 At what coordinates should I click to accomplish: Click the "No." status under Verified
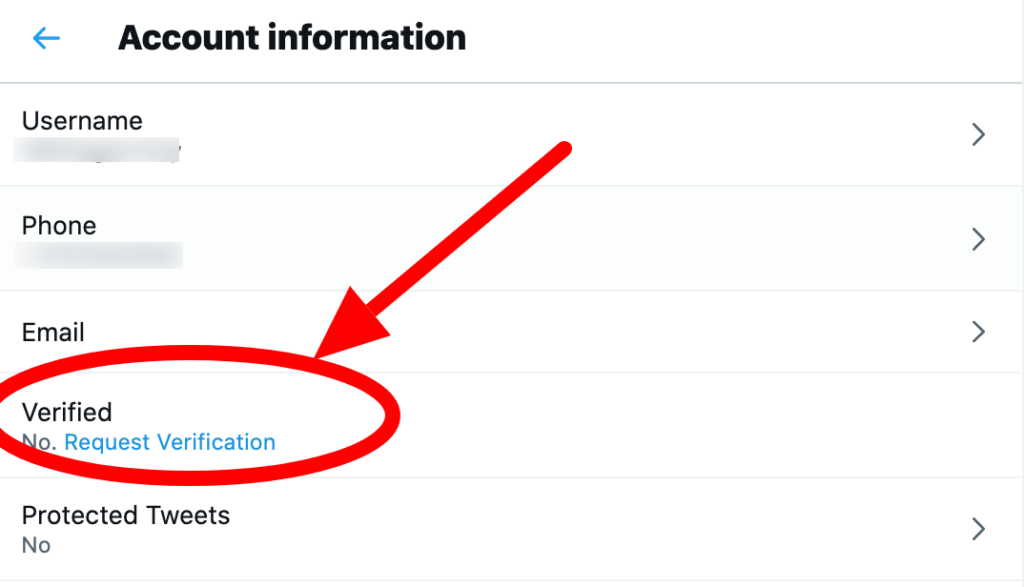coord(40,442)
